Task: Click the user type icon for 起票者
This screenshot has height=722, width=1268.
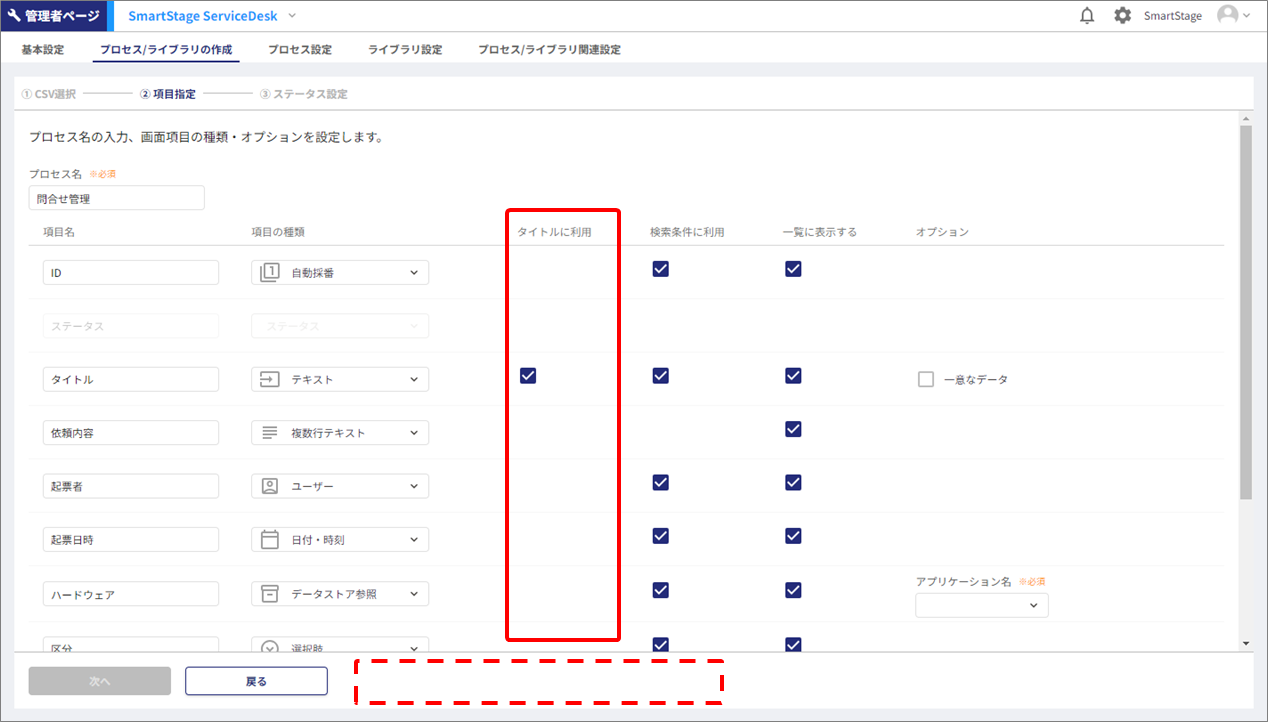Action: click(269, 486)
